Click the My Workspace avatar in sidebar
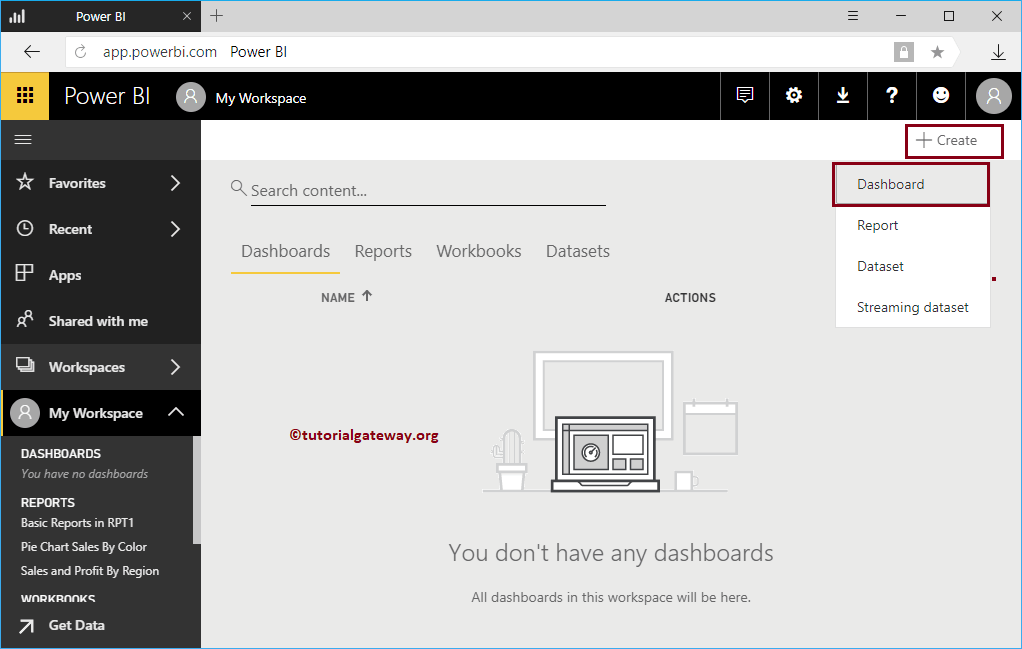 coord(25,412)
